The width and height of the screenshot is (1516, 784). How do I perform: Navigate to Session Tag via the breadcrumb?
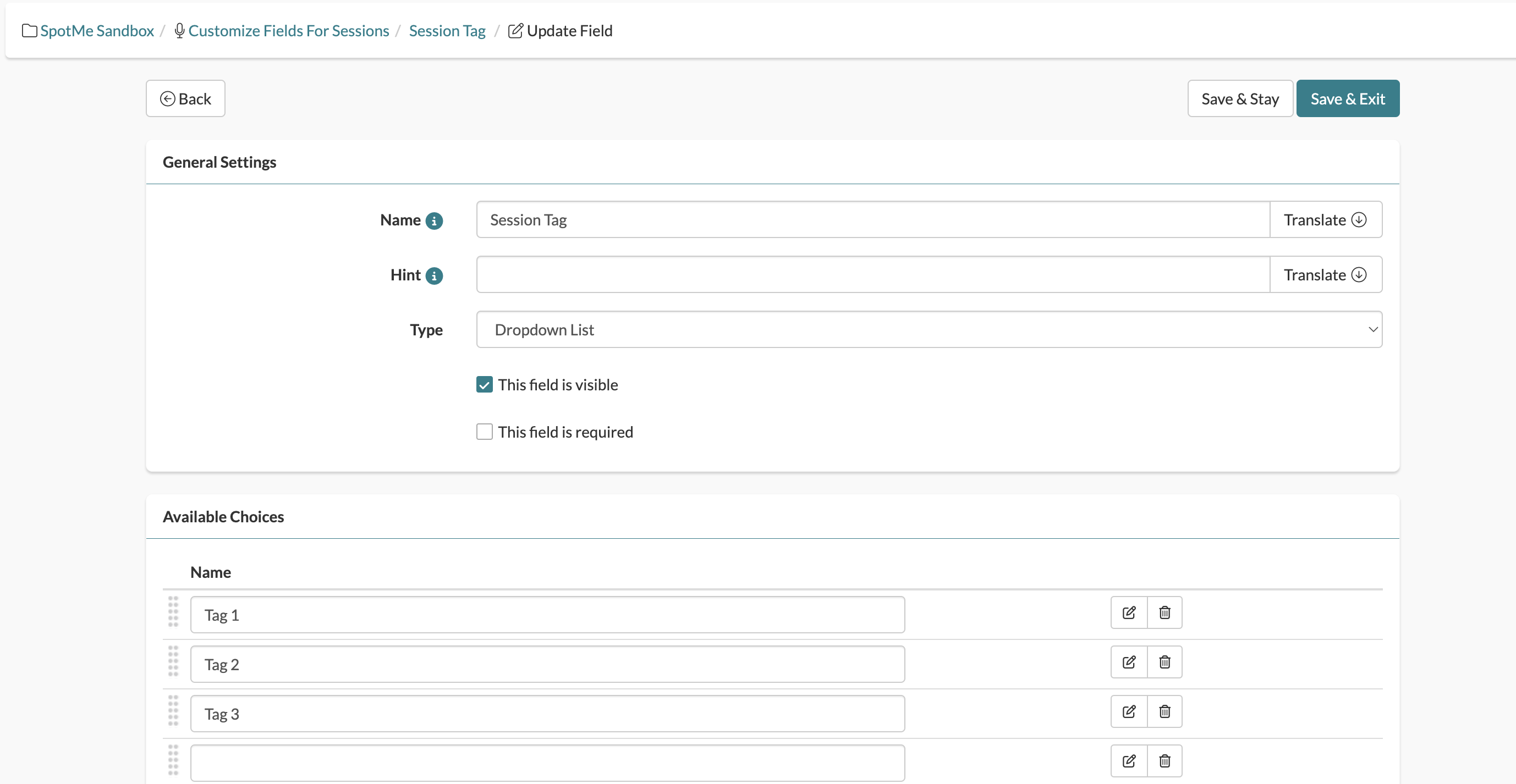pos(447,31)
